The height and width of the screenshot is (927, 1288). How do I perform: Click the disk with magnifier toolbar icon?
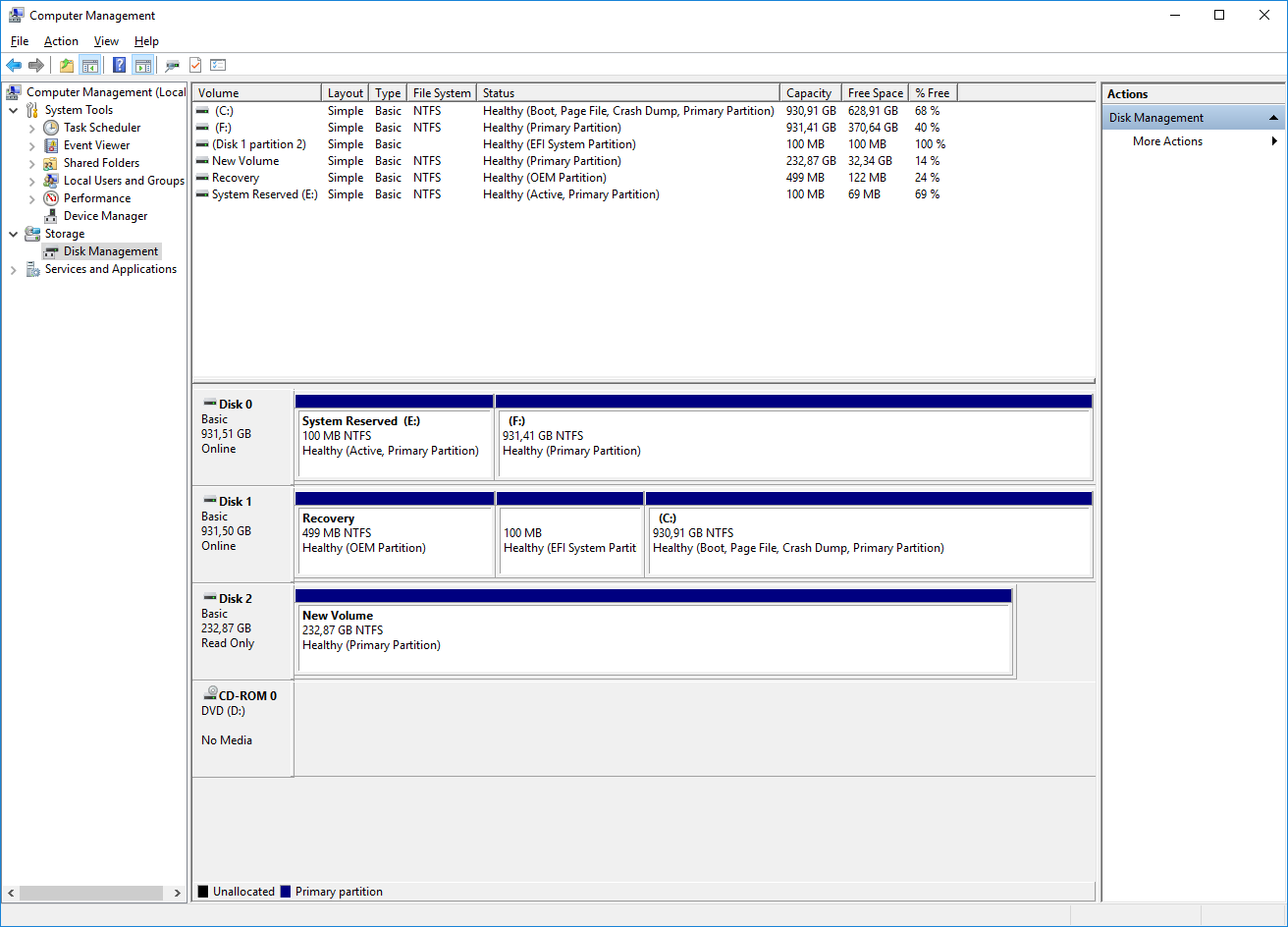coord(173,66)
